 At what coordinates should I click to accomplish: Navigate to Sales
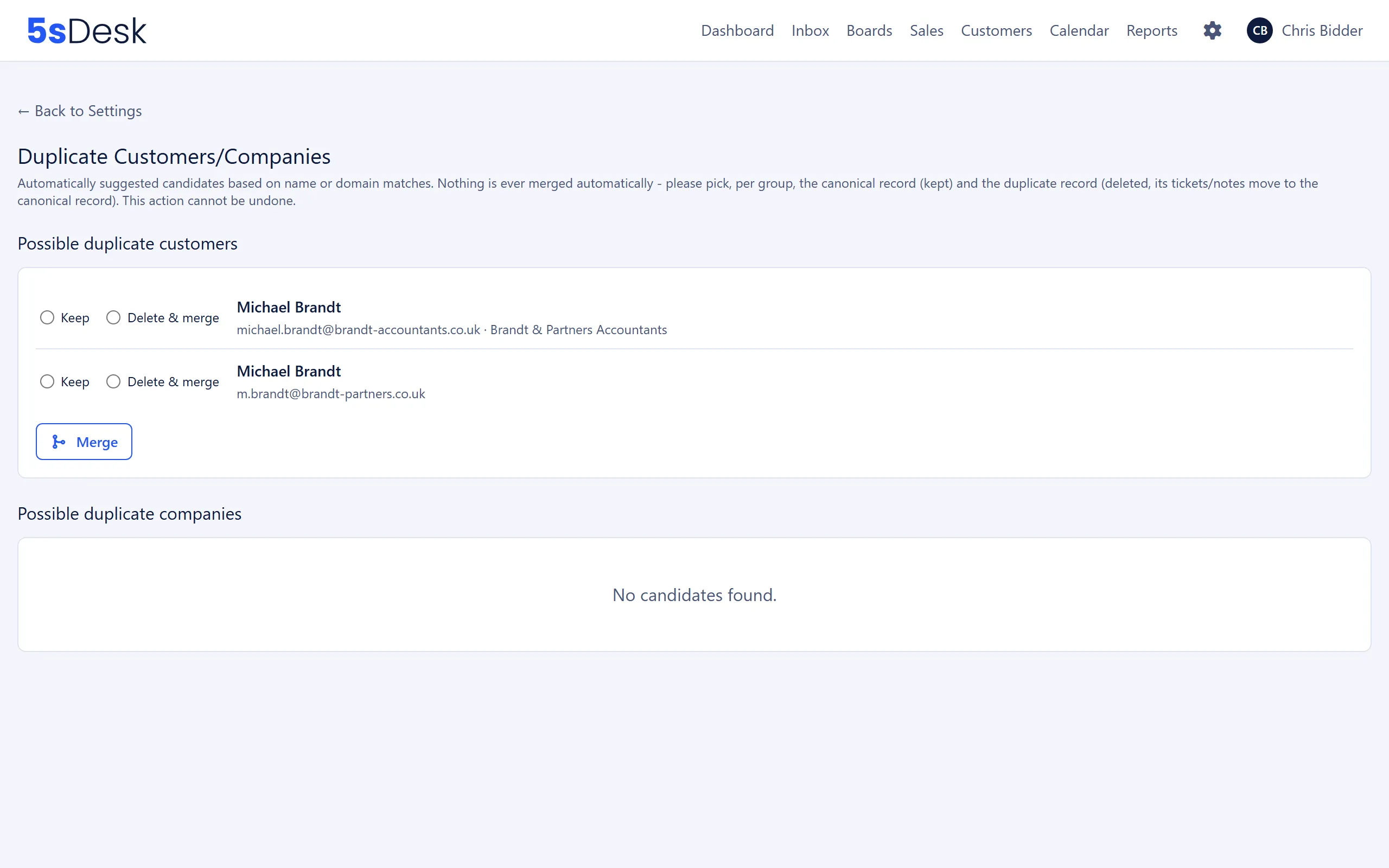pyautogui.click(x=926, y=30)
